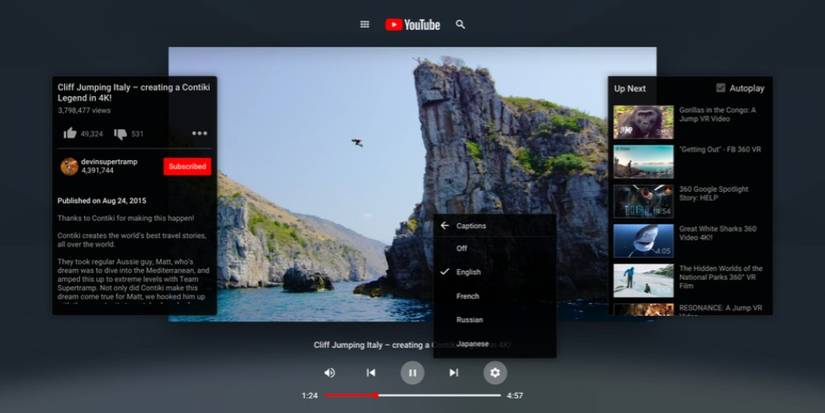Click title 'Gorillas in the Congo: A Jump VR Video'

717,114
